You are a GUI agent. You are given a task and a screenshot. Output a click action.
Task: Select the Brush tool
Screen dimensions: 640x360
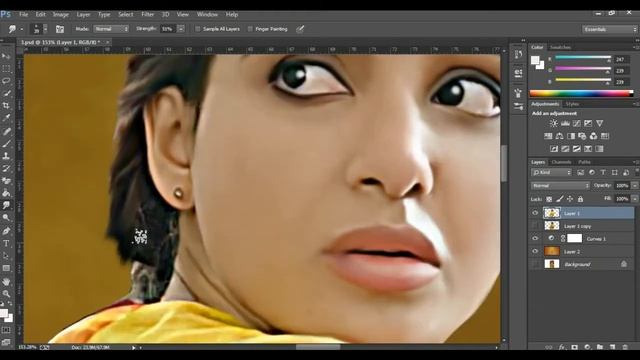(6, 143)
